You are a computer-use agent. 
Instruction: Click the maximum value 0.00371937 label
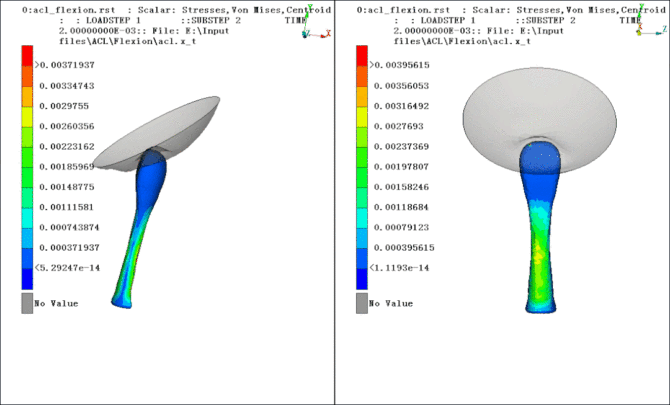click(68, 65)
